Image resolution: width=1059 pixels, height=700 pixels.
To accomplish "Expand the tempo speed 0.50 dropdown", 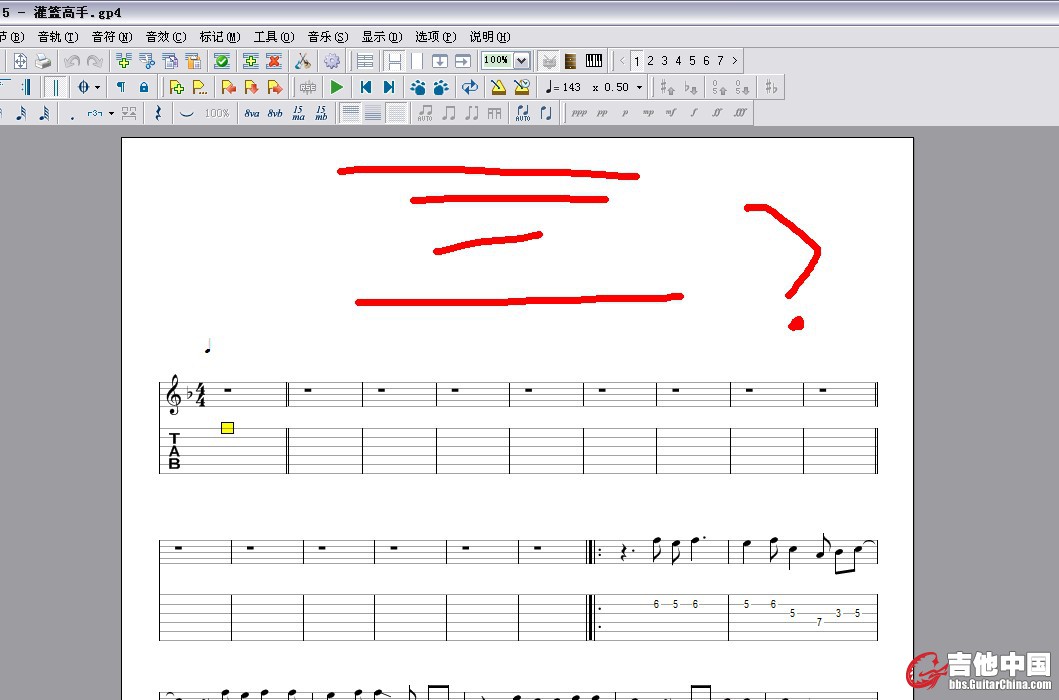I will (x=639, y=87).
